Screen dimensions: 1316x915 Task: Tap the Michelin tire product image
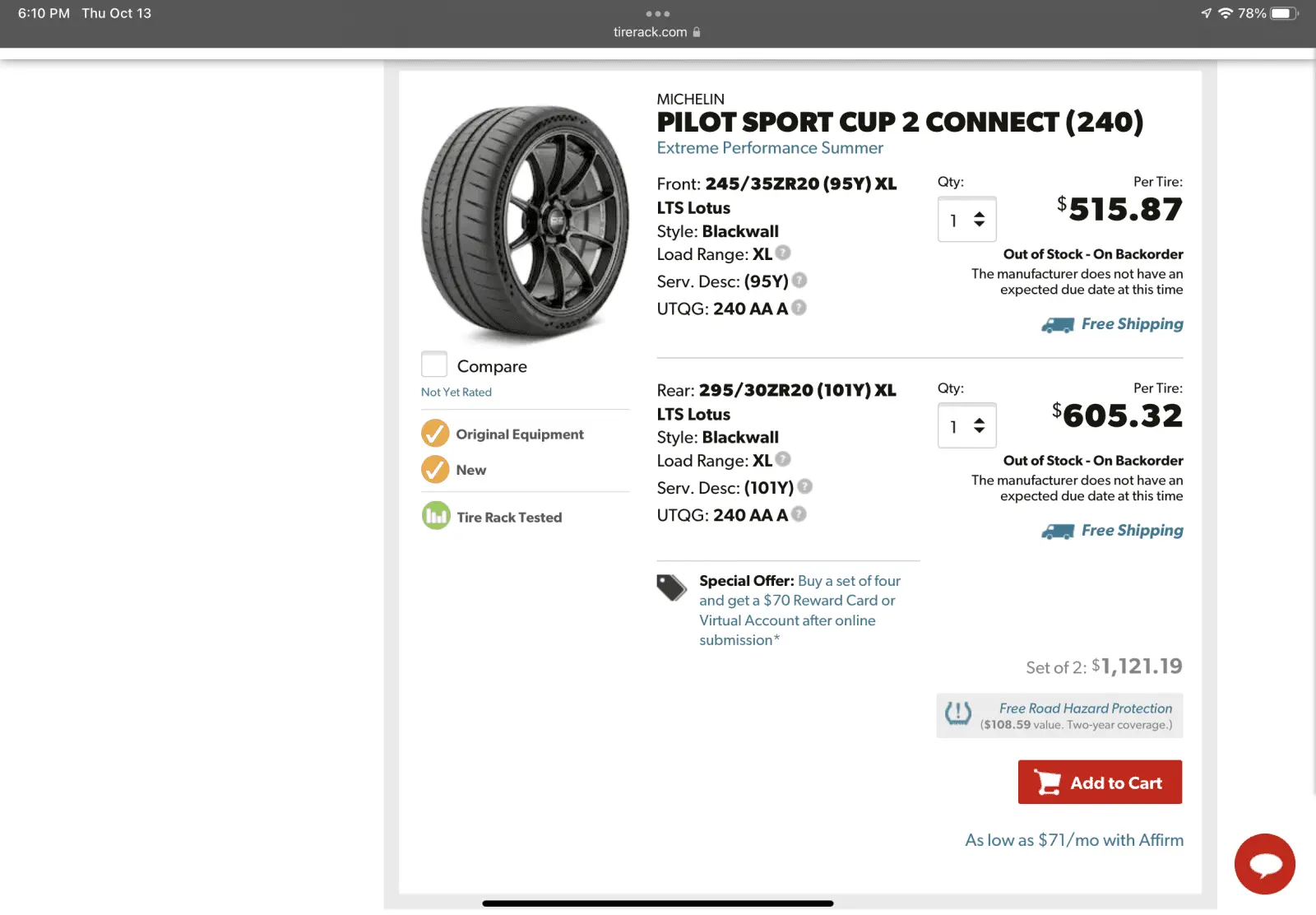click(x=524, y=222)
